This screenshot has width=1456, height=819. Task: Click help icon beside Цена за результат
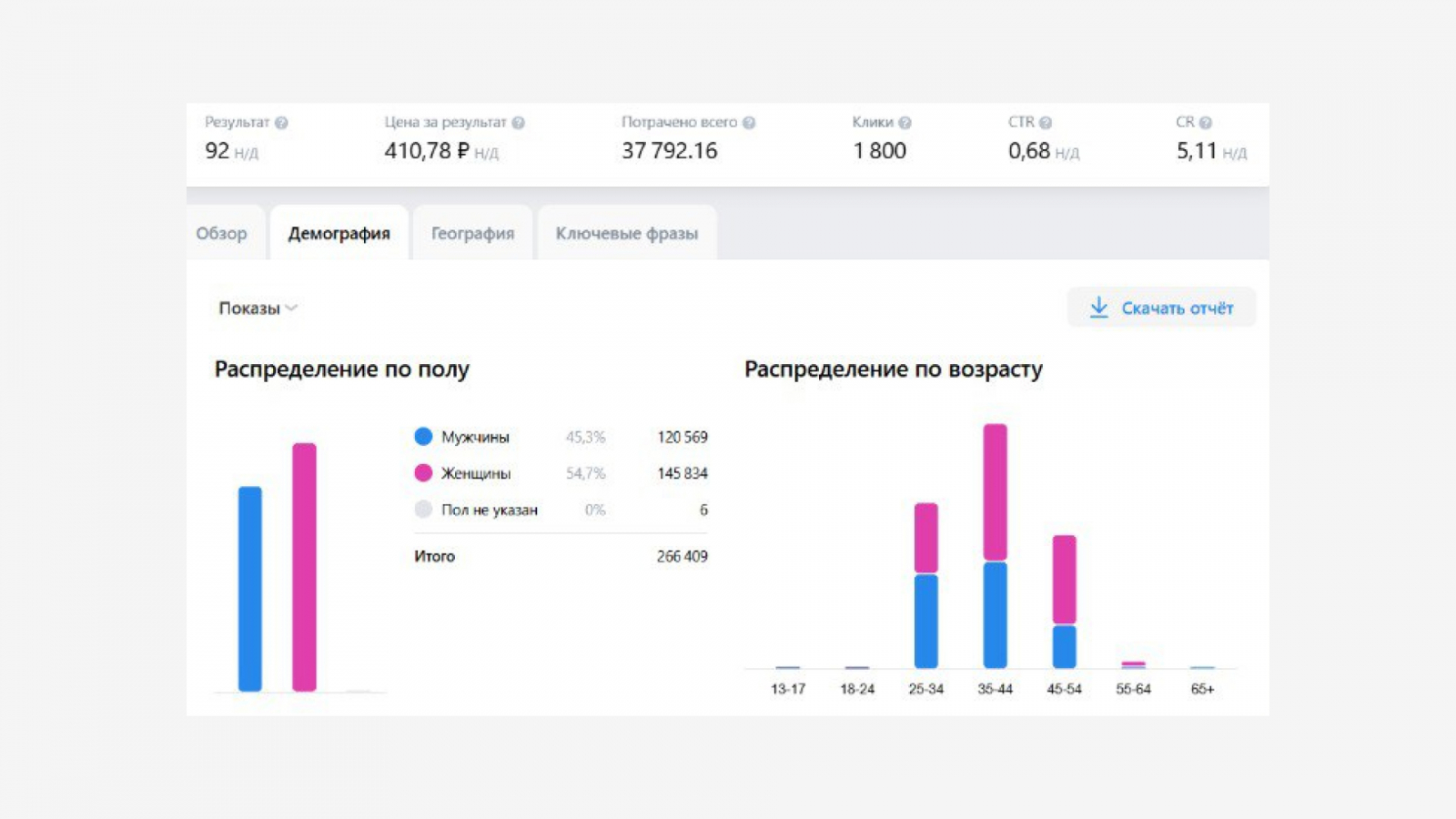[x=518, y=123]
